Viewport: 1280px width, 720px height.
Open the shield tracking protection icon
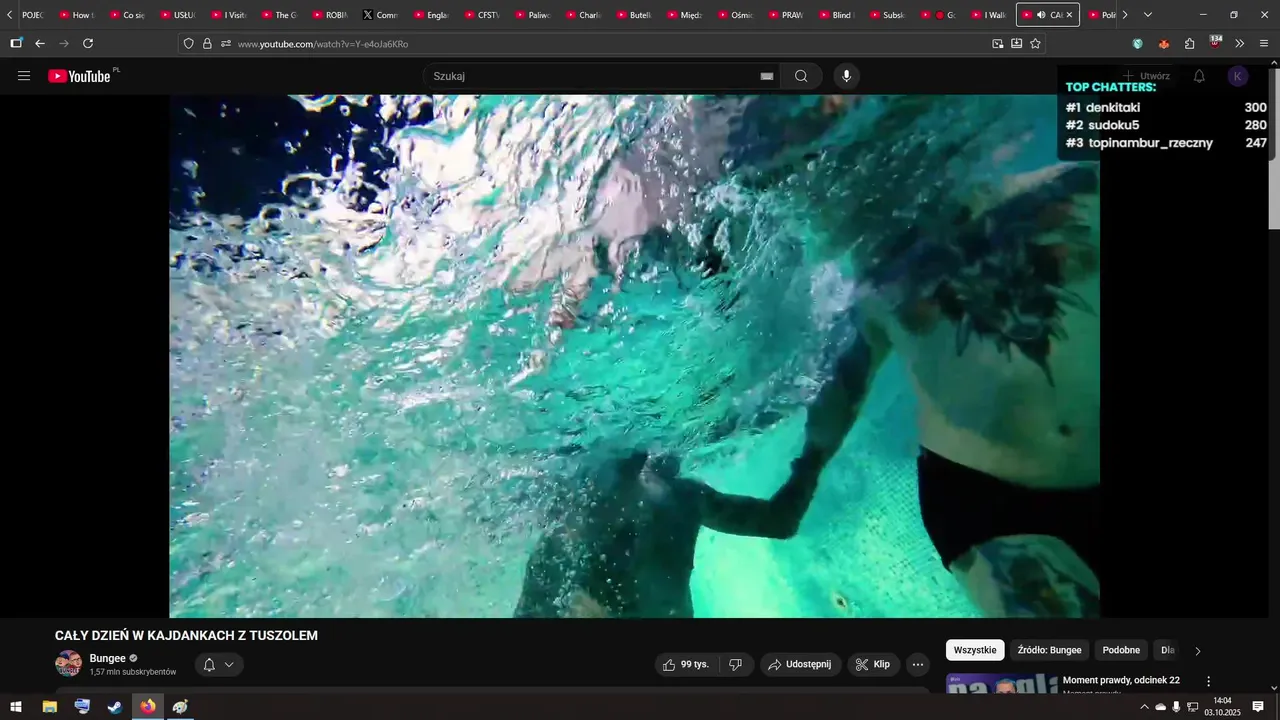188,44
